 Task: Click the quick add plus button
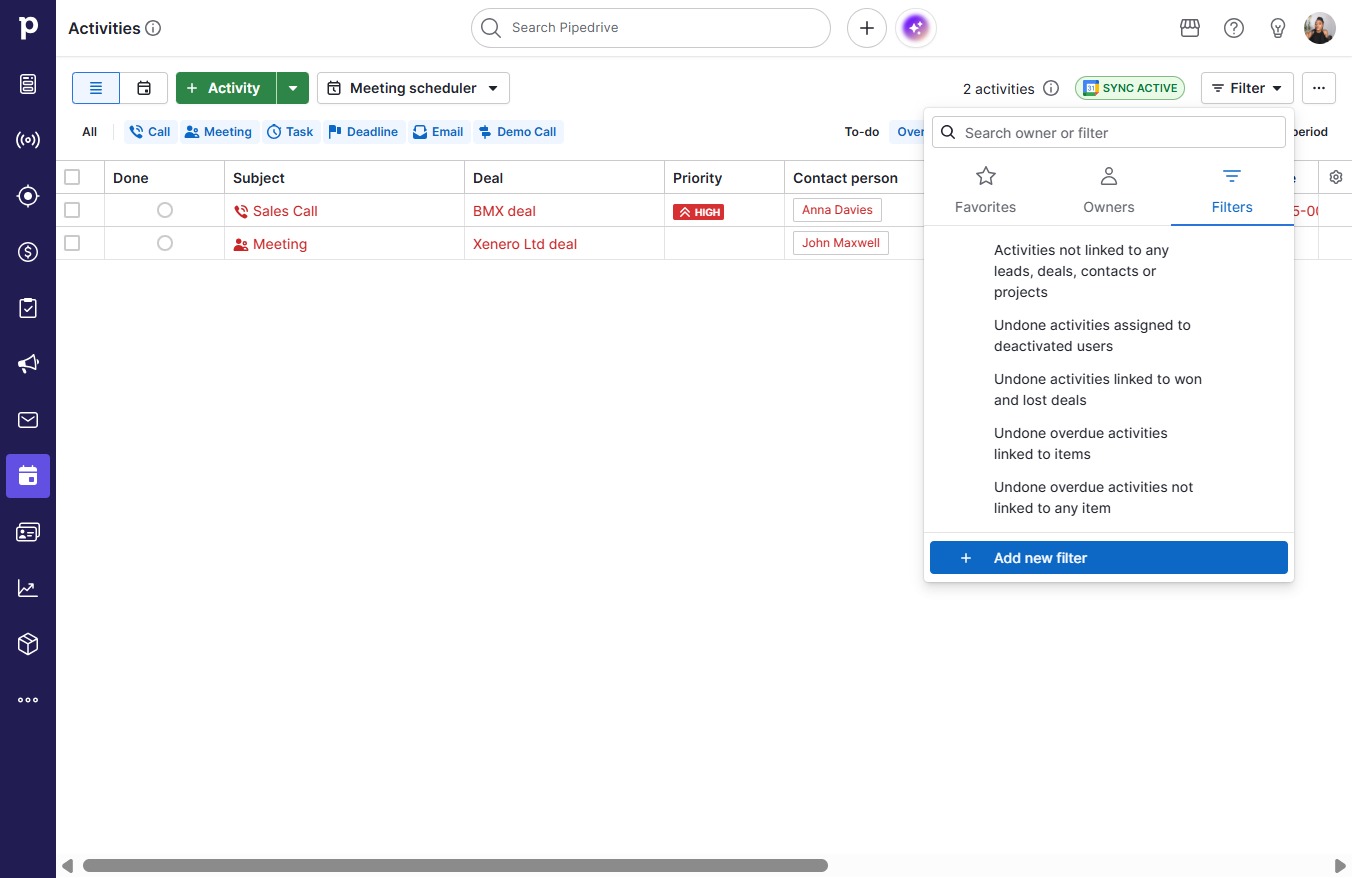867,28
